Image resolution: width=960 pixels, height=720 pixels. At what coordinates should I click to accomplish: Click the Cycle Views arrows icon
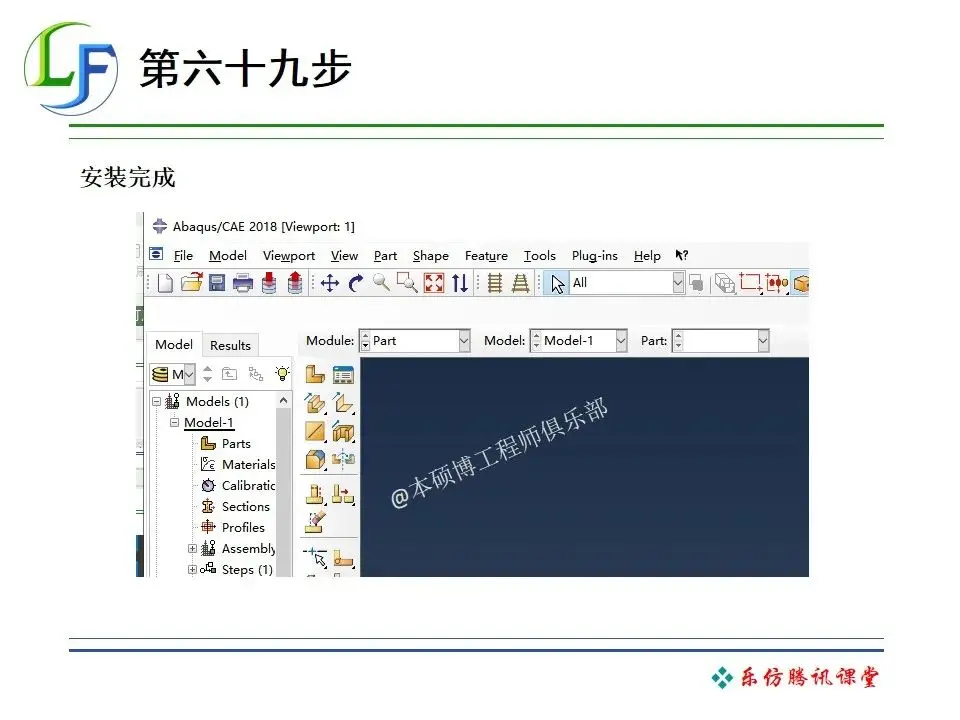point(460,283)
